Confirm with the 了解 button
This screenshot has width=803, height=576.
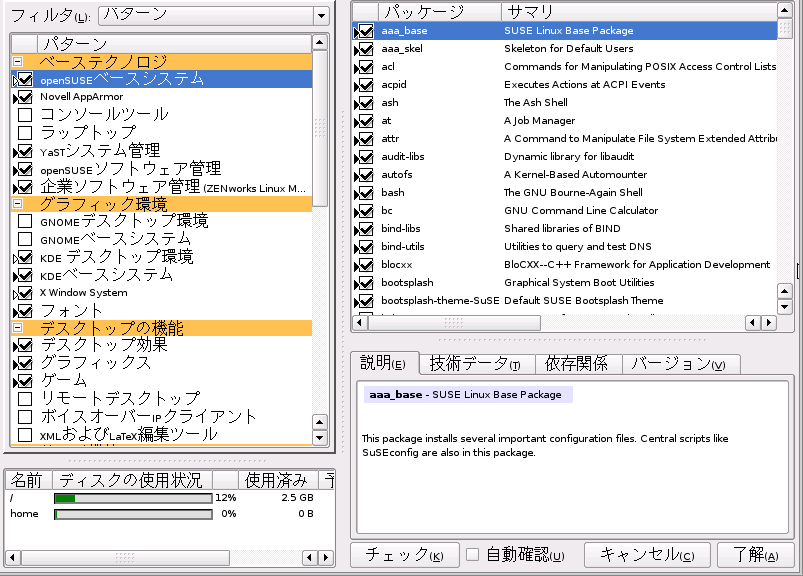(756, 555)
